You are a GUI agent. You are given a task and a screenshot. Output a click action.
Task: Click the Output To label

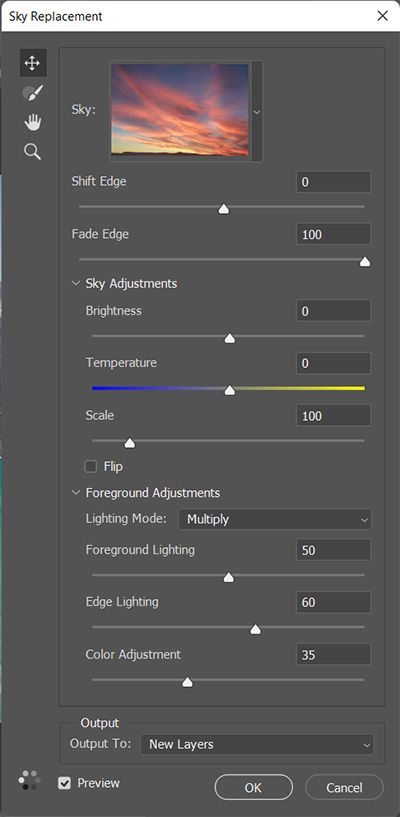[x=101, y=744]
